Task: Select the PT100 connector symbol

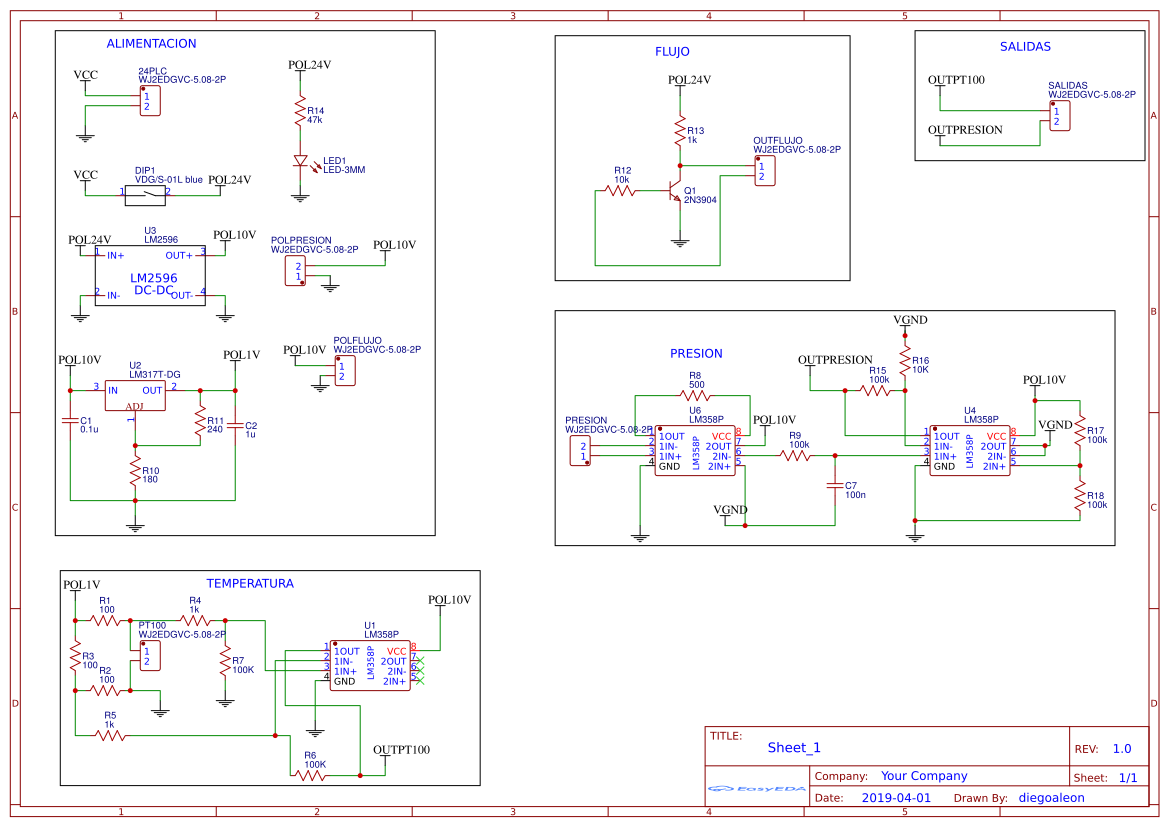Action: pos(150,656)
